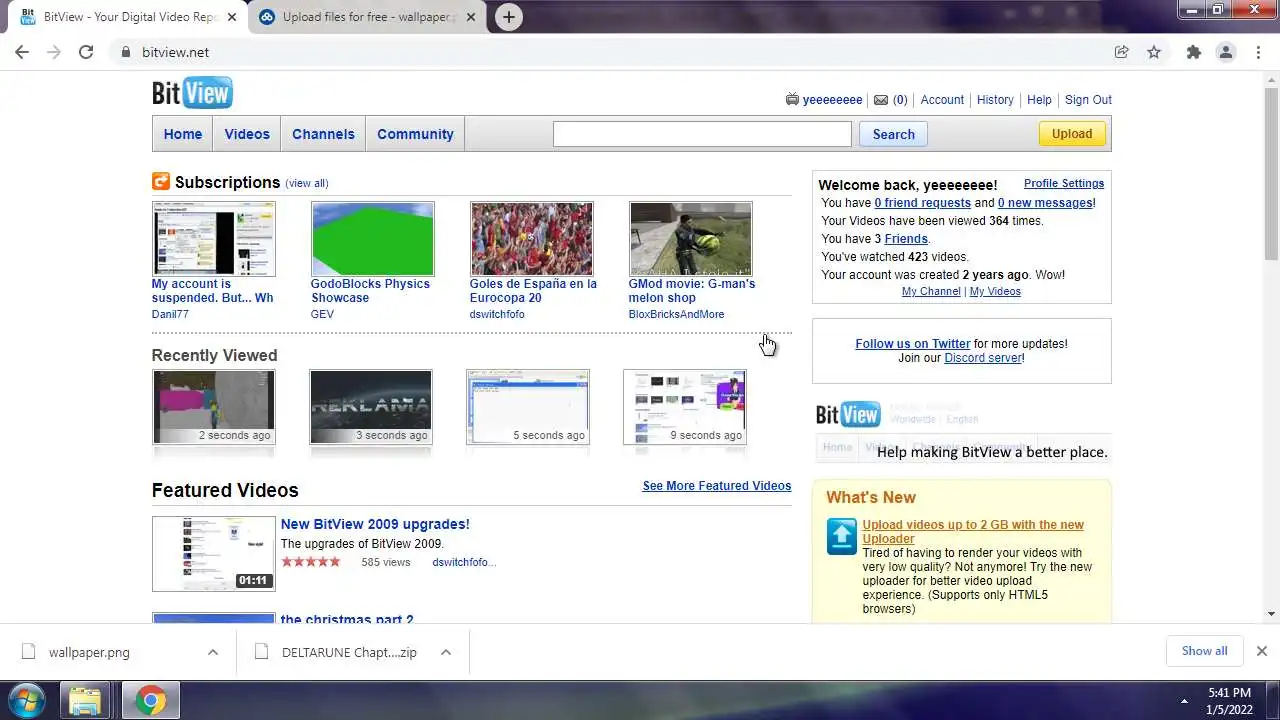Open the Chrome profile icon
This screenshot has height=720, width=1280.
point(1226,52)
